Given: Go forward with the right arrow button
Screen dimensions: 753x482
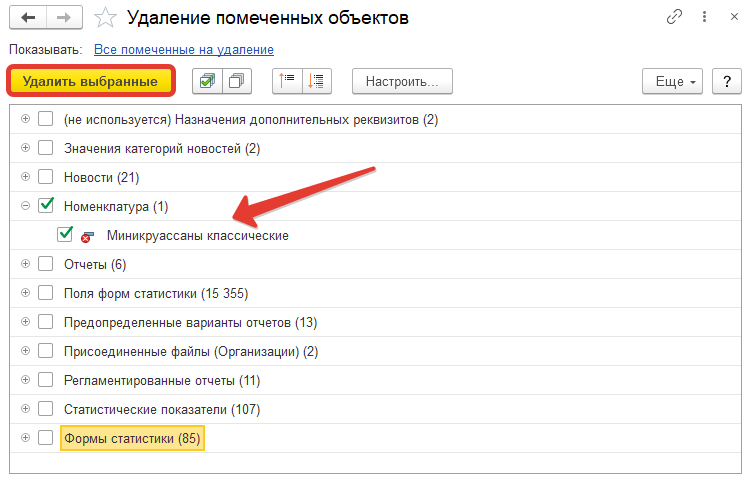Looking at the screenshot, I should click(x=64, y=18).
